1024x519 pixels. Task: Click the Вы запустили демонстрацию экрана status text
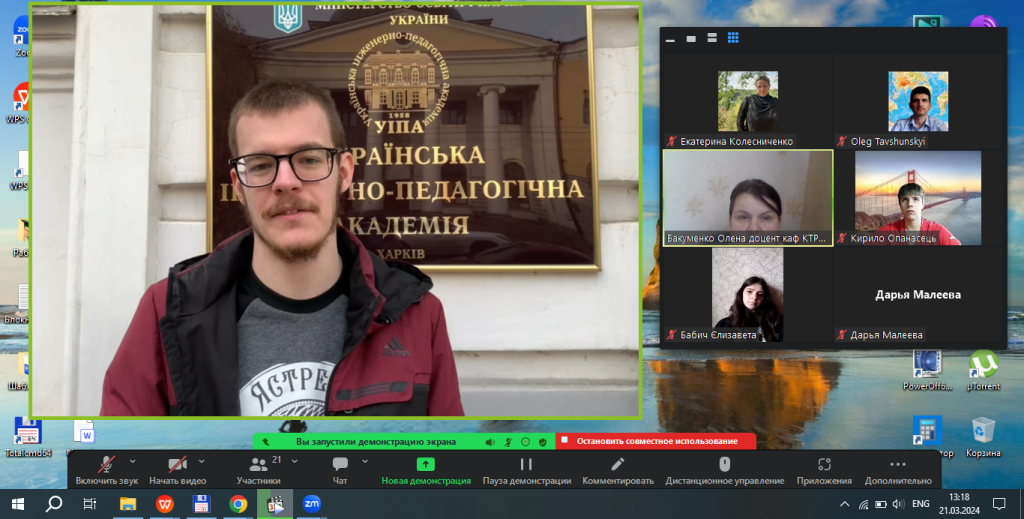click(376, 442)
